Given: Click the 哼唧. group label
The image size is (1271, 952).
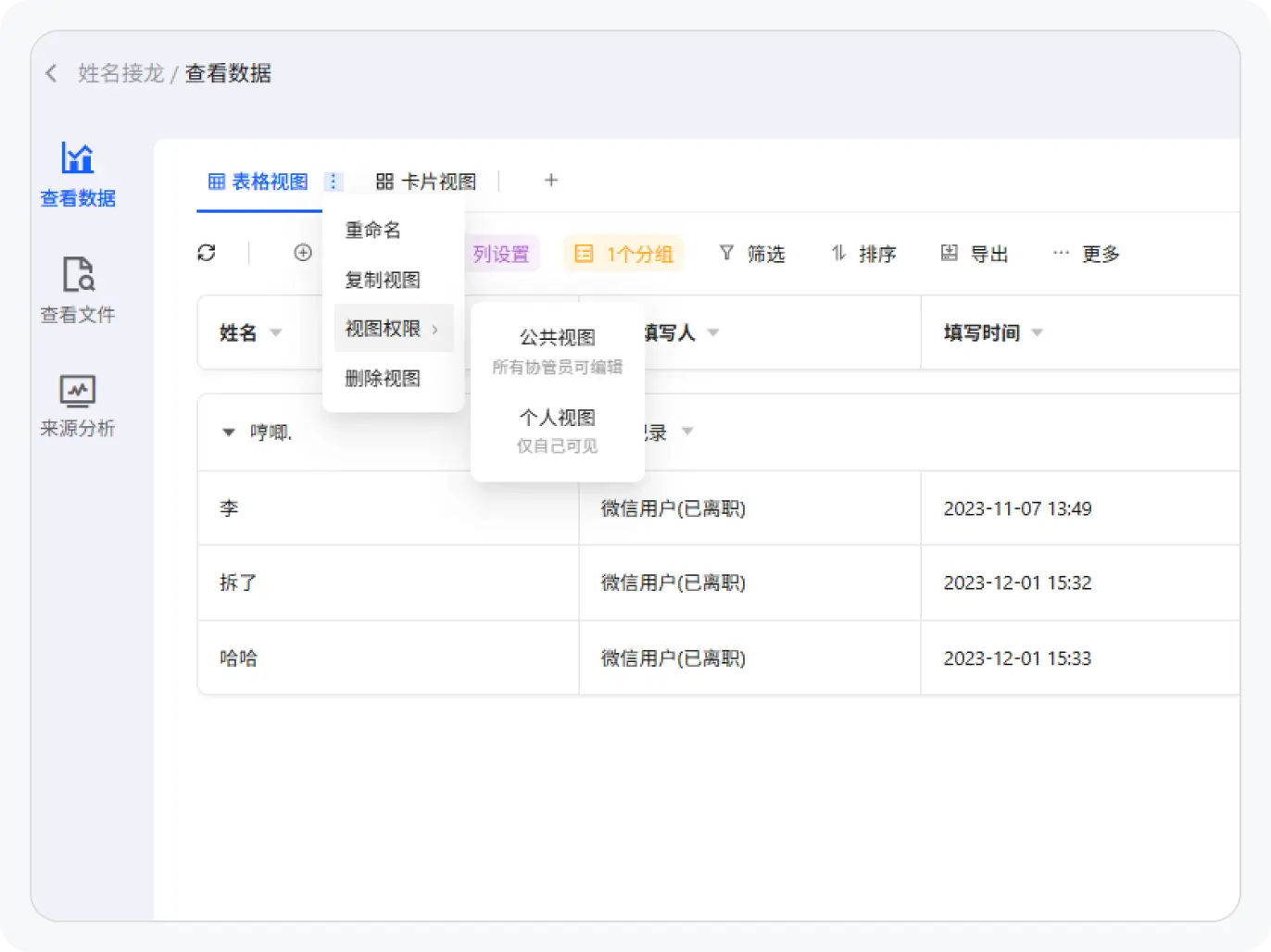Looking at the screenshot, I should coord(271,432).
